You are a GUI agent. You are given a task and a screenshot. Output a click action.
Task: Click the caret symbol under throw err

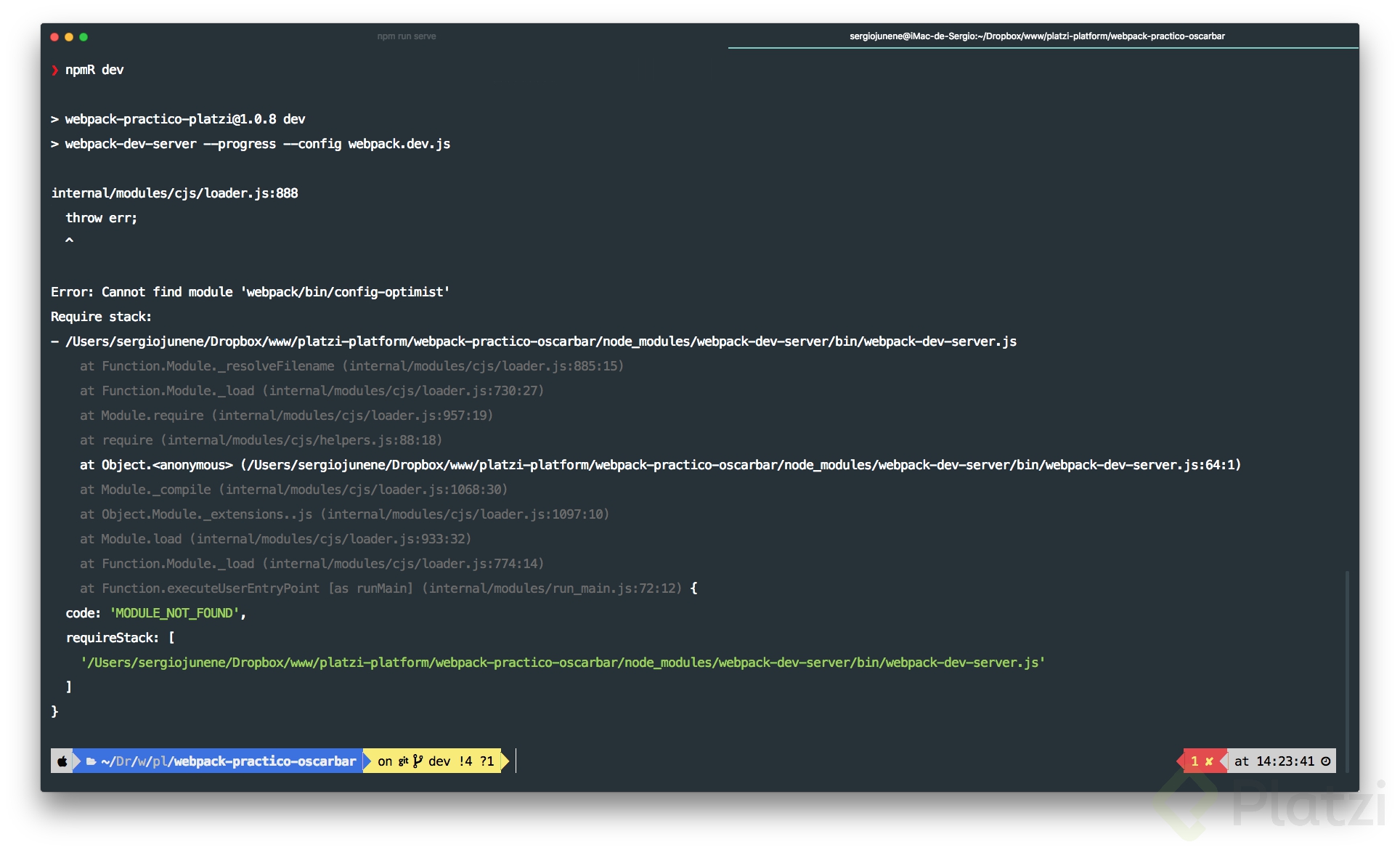[70, 240]
